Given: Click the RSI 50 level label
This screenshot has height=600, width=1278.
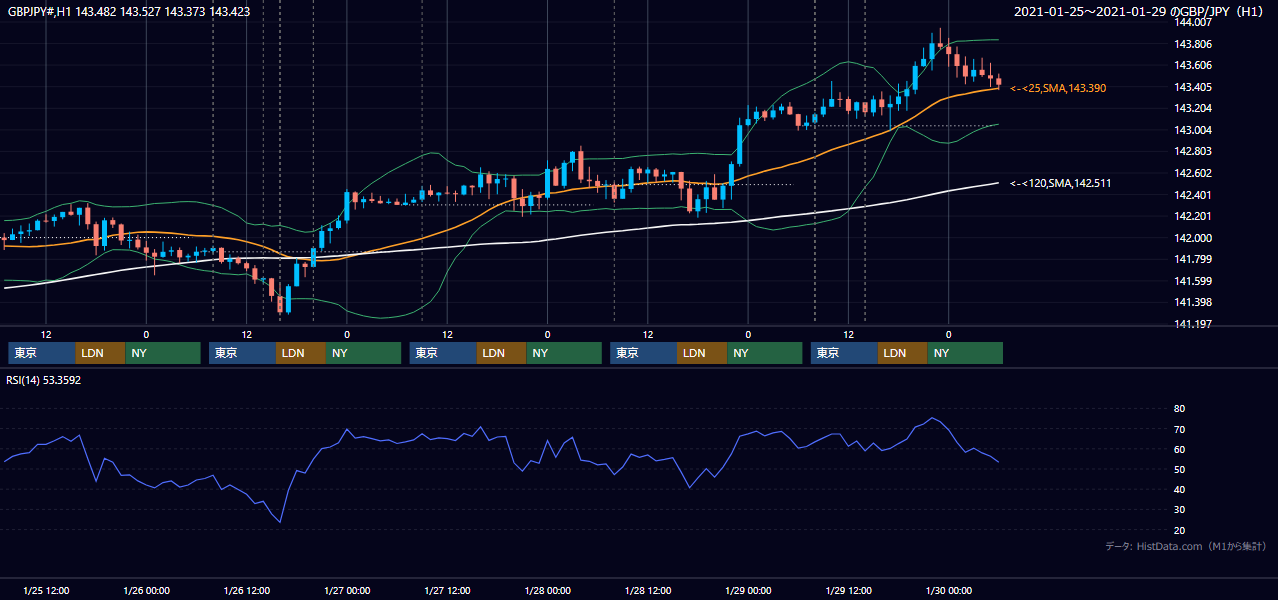Looking at the screenshot, I should click(1179, 469).
